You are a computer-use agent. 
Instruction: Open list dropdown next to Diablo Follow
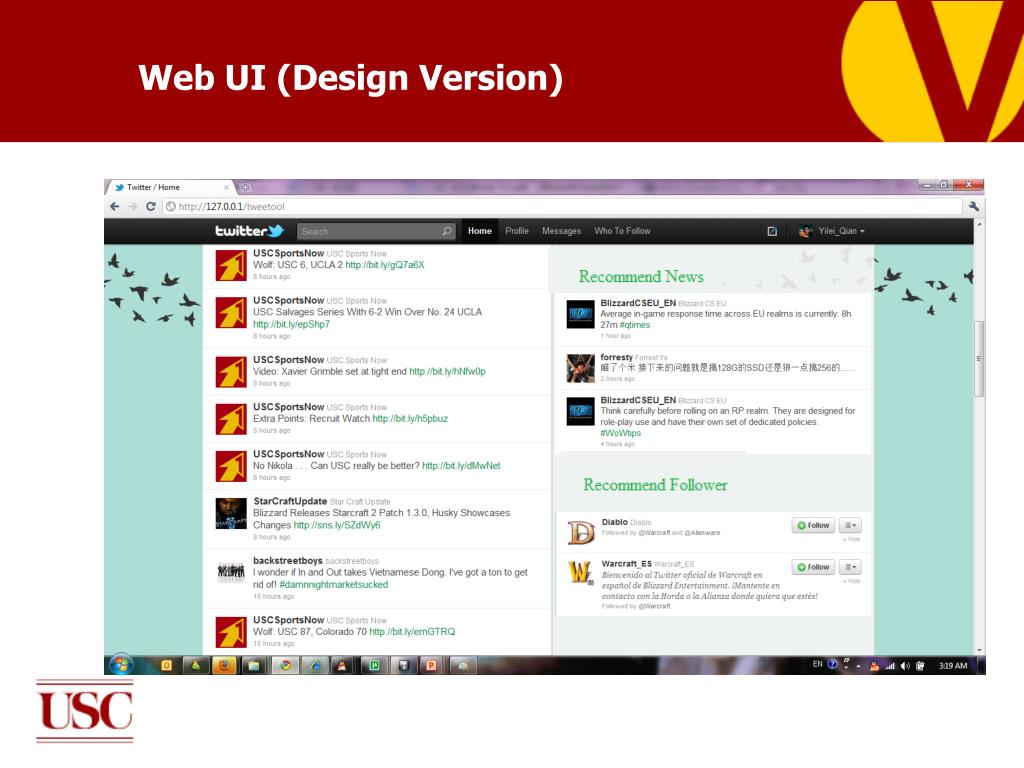850,525
